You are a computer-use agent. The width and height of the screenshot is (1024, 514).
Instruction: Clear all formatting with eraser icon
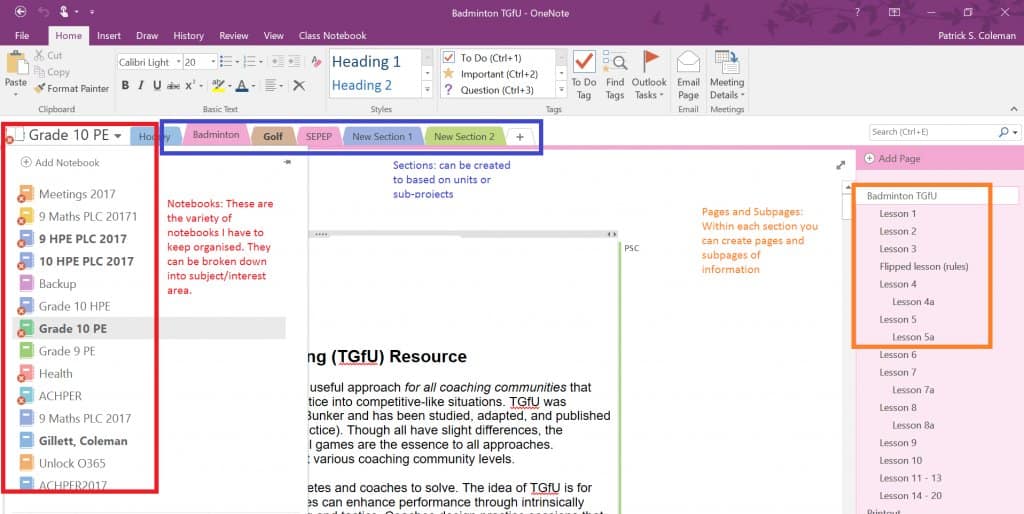pos(317,61)
